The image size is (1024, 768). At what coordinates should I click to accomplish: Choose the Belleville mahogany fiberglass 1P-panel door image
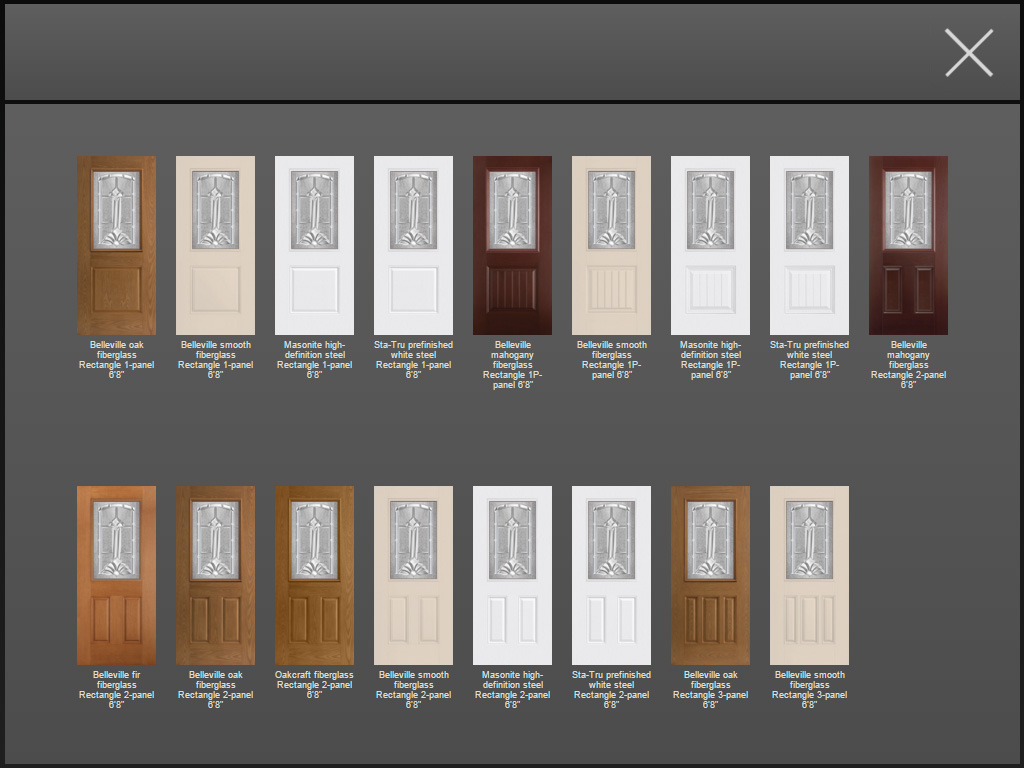coord(512,246)
